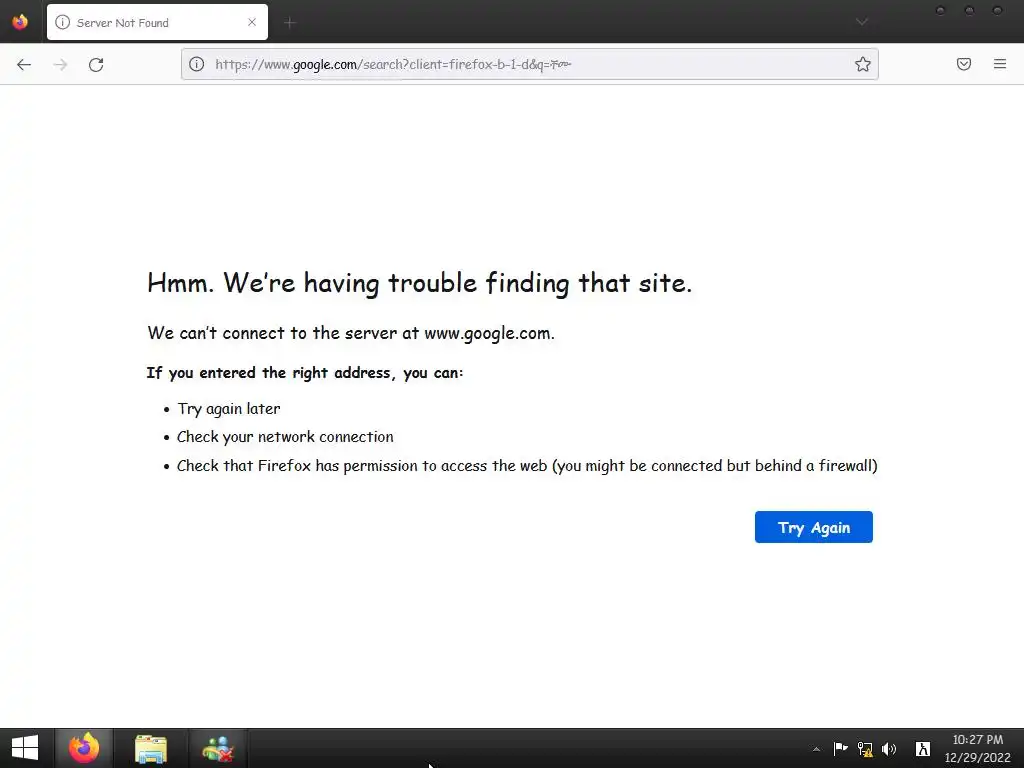Bookmark this page with the star icon
1024x768 pixels.
(x=863, y=64)
